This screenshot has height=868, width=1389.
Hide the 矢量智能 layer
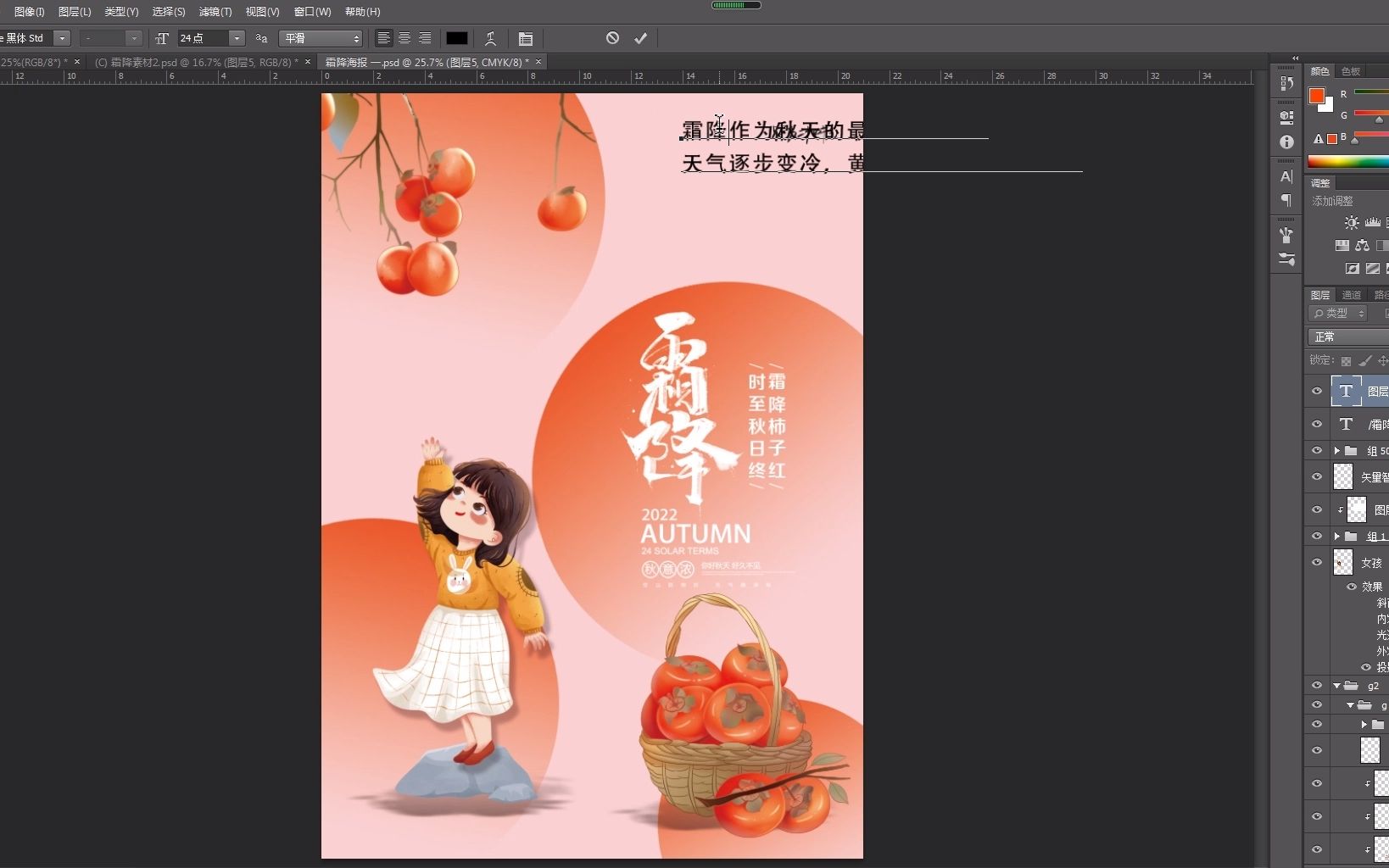click(1317, 477)
